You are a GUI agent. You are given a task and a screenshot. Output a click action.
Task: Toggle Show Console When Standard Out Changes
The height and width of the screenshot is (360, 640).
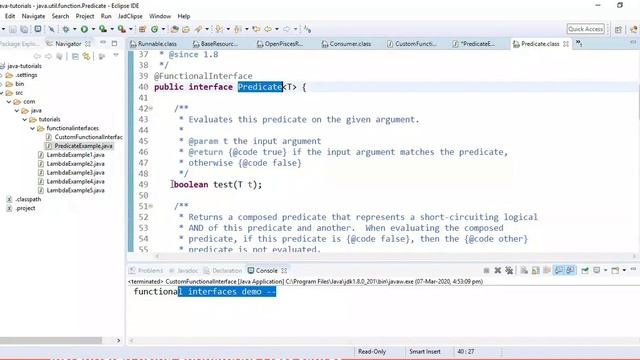[x=558, y=271]
